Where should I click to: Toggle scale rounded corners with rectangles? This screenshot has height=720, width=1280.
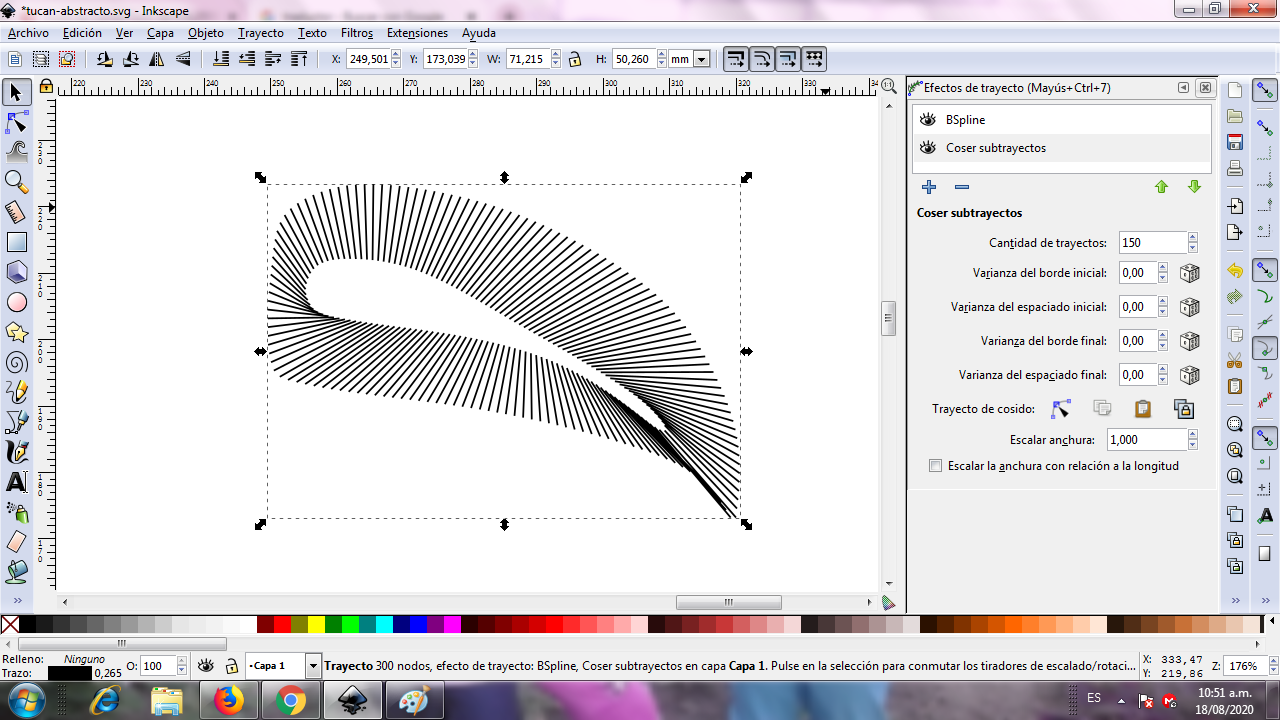coord(762,59)
